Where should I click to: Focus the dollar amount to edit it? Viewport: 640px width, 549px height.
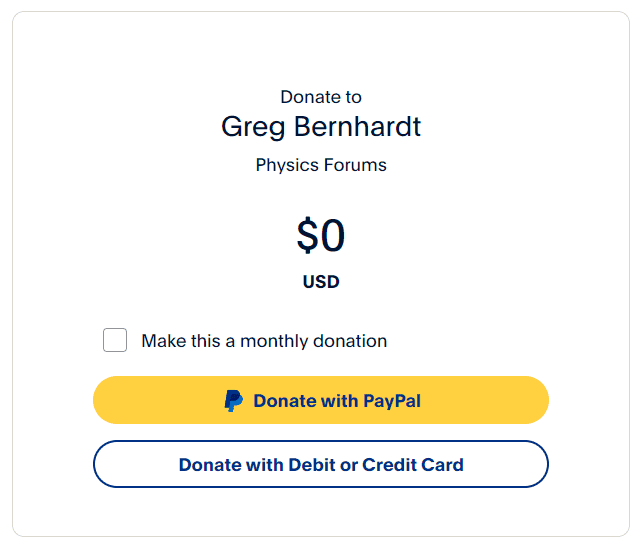coord(321,235)
